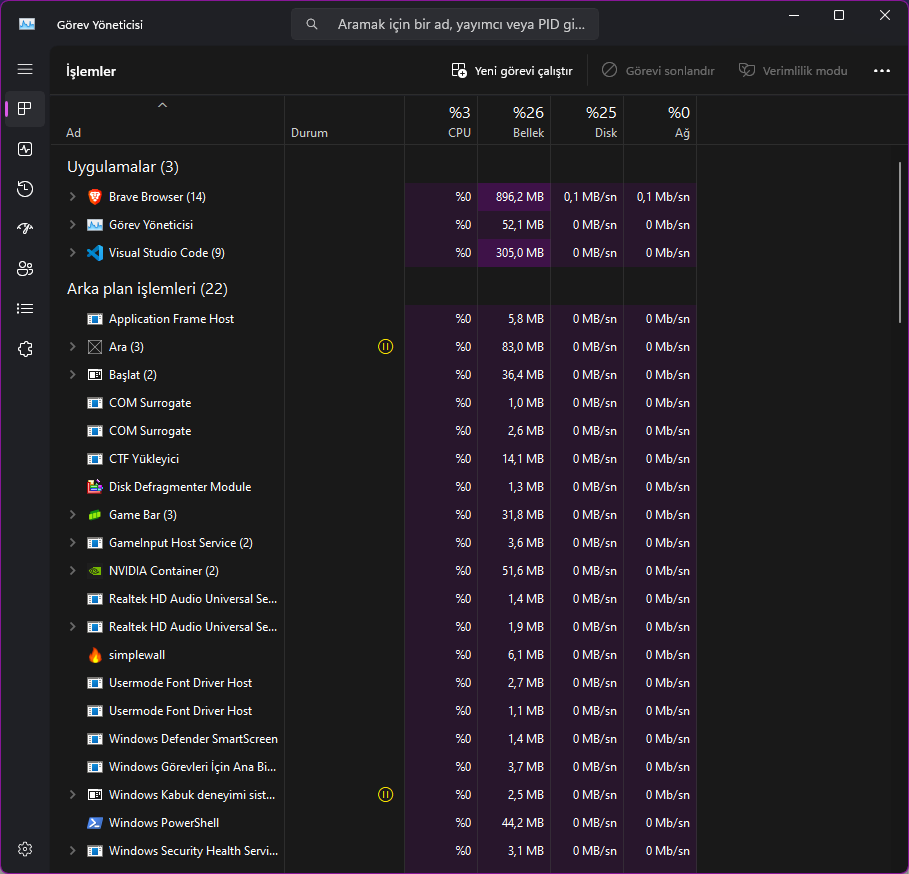The width and height of the screenshot is (909, 874).
Task: Open the Users sidebar icon
Action: [25, 268]
